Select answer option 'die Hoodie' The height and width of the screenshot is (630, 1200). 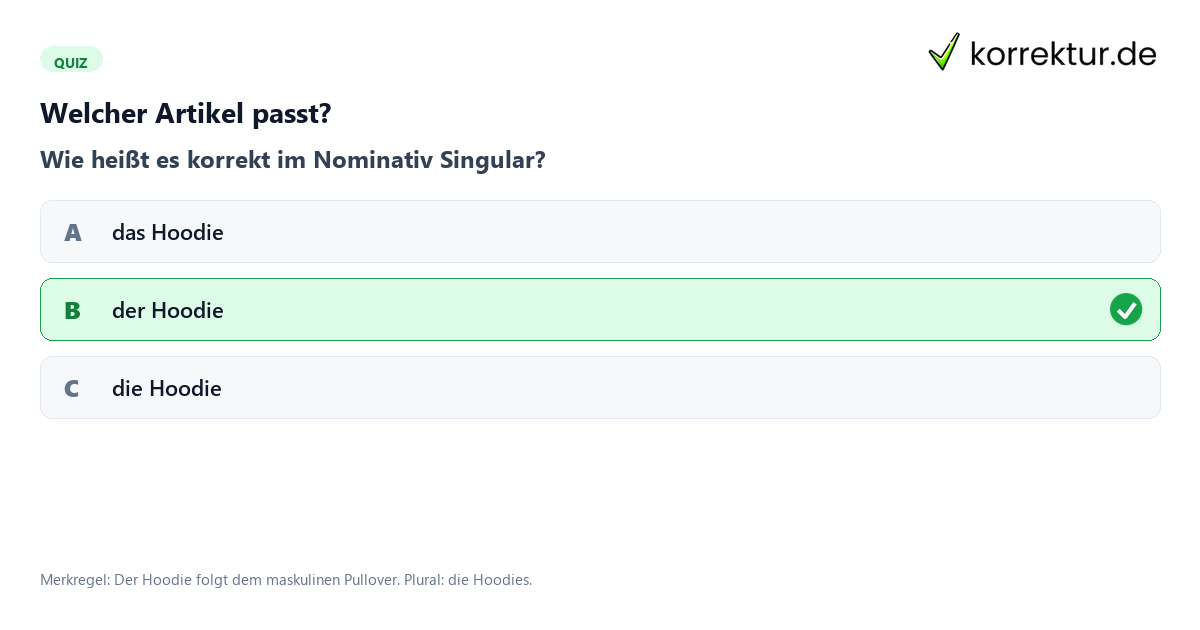[x=600, y=388]
